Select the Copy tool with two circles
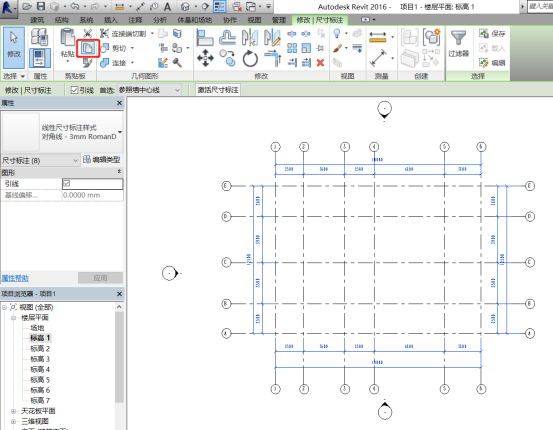 (227, 58)
